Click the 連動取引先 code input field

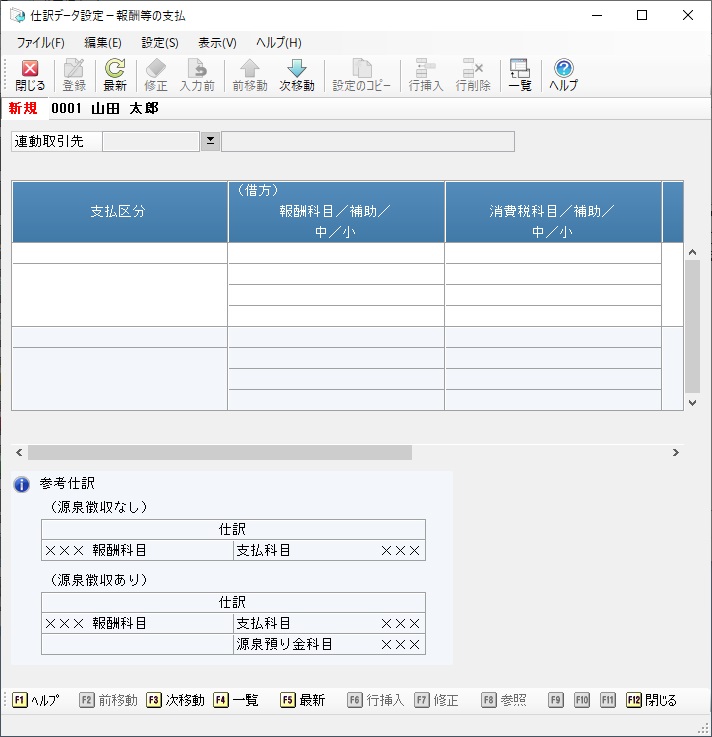151,141
